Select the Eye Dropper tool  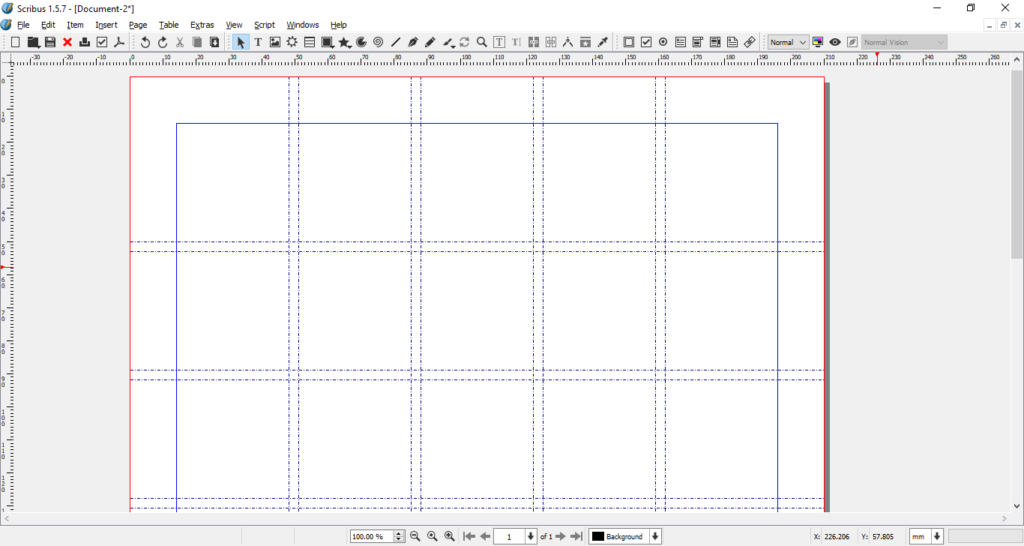[603, 42]
